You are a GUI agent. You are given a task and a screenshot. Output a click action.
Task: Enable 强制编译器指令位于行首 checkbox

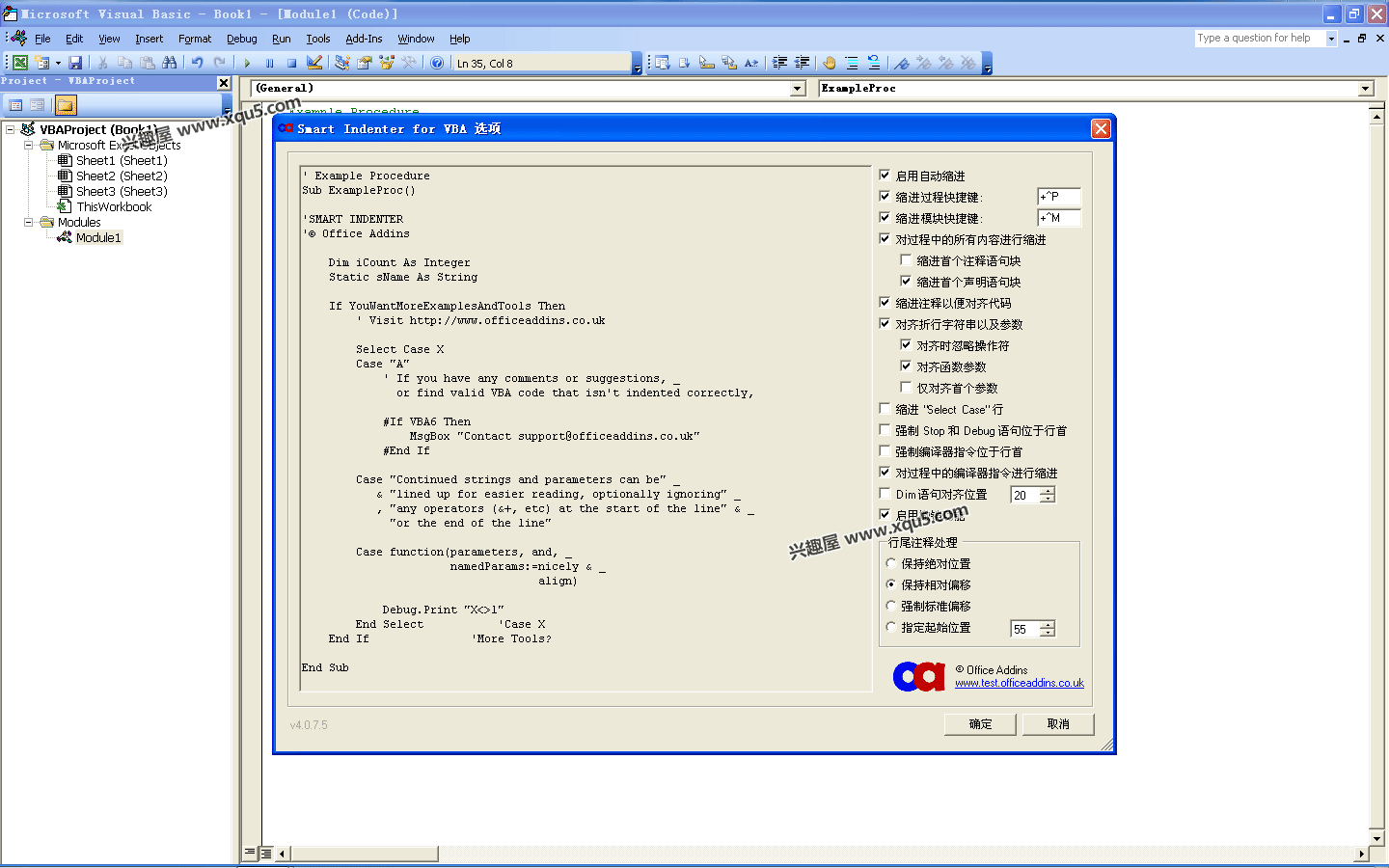(x=885, y=450)
